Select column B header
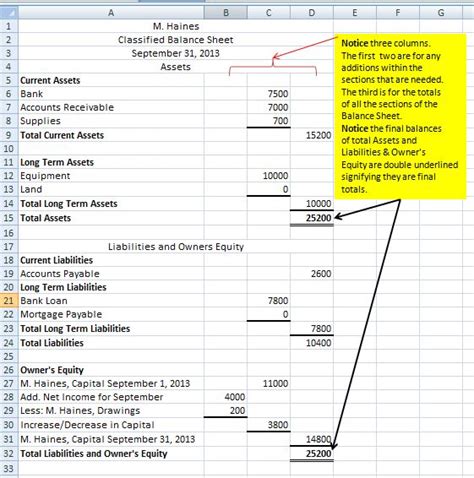This screenshot has height=478, width=474. [x=226, y=13]
